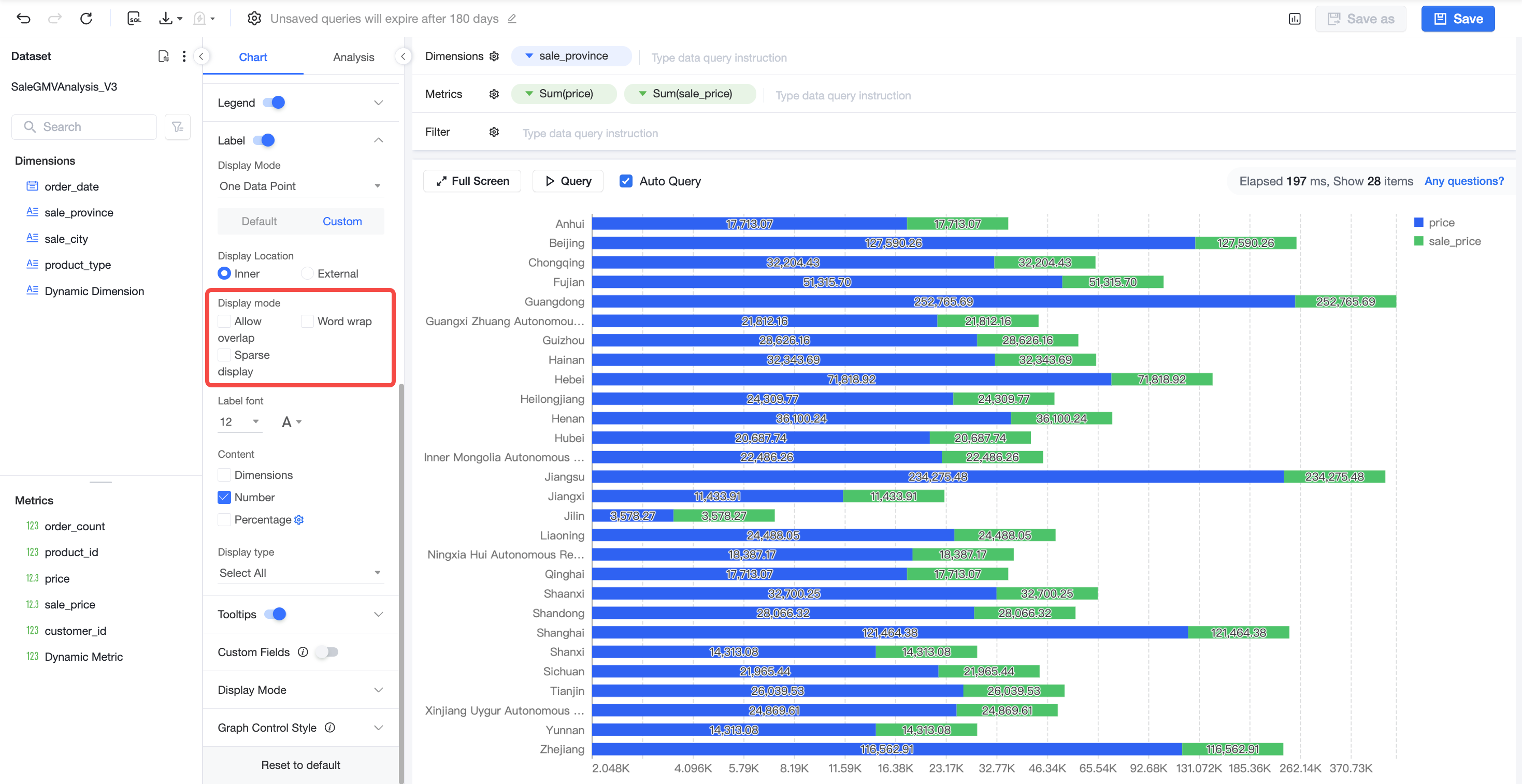
Task: Click the dataset filter funnel icon
Action: 177,126
